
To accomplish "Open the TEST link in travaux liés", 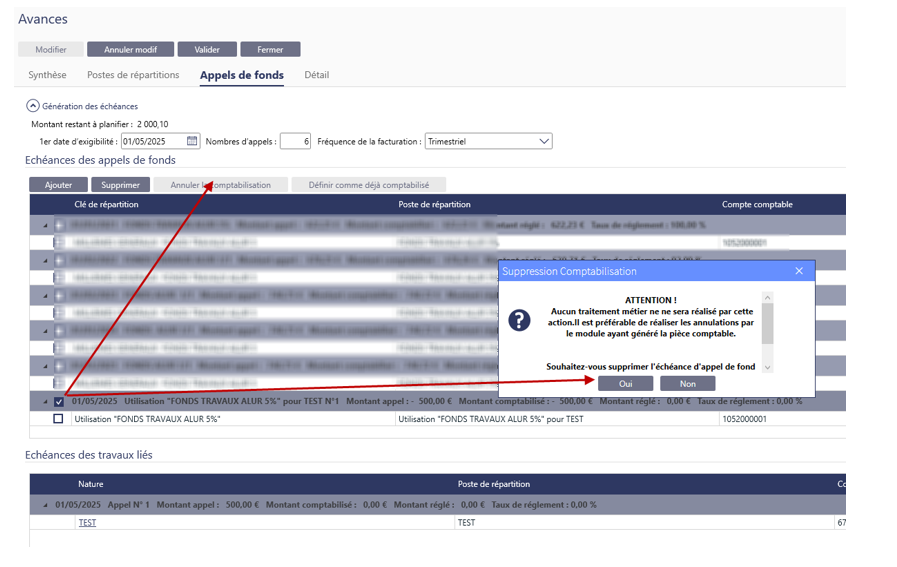I will click(87, 523).
